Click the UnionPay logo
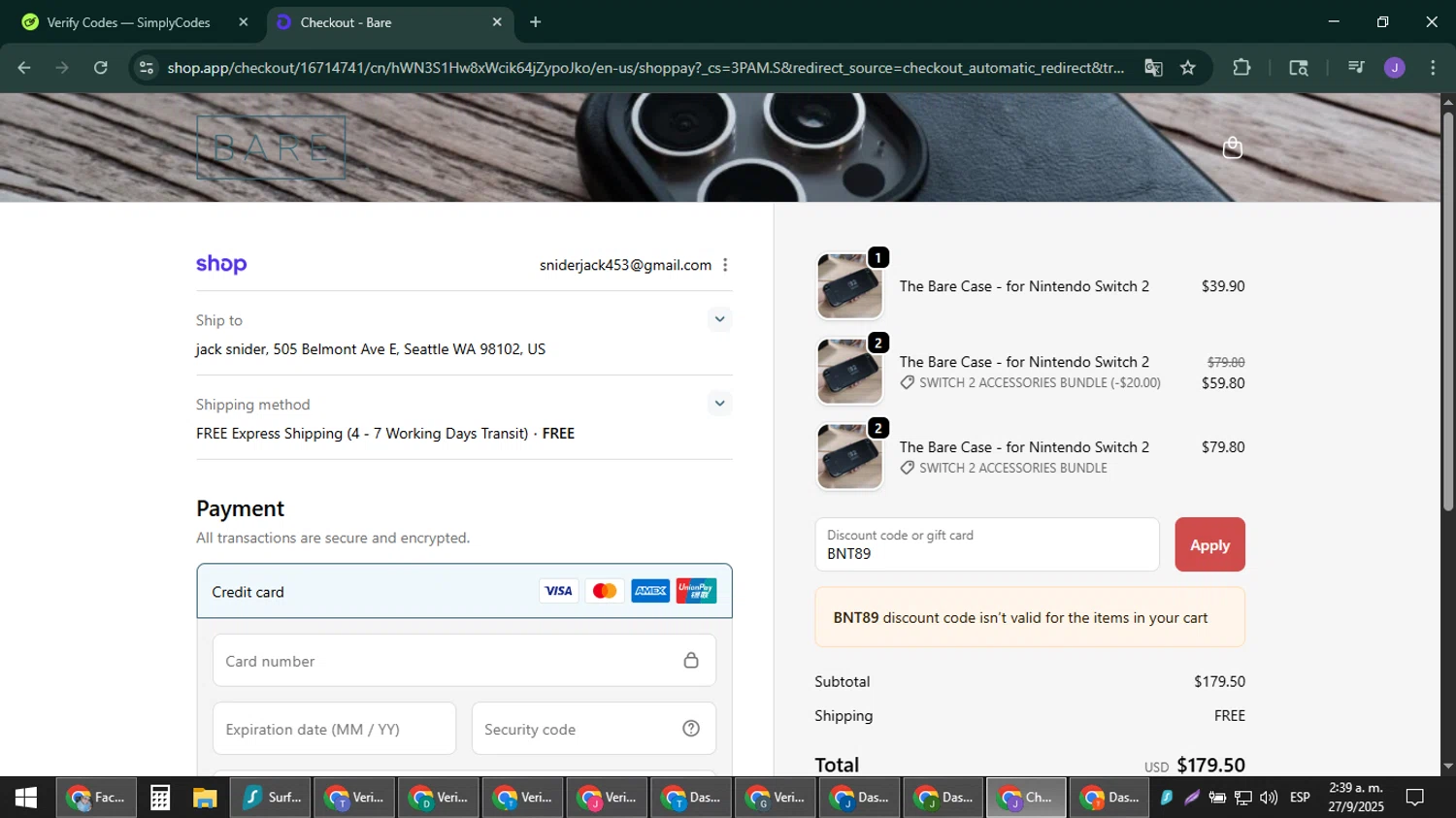This screenshot has height=818, width=1456. click(x=696, y=591)
